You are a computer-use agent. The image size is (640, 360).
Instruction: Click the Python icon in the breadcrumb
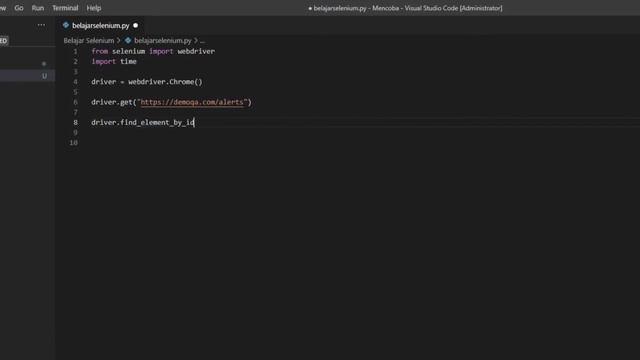[x=128, y=40]
